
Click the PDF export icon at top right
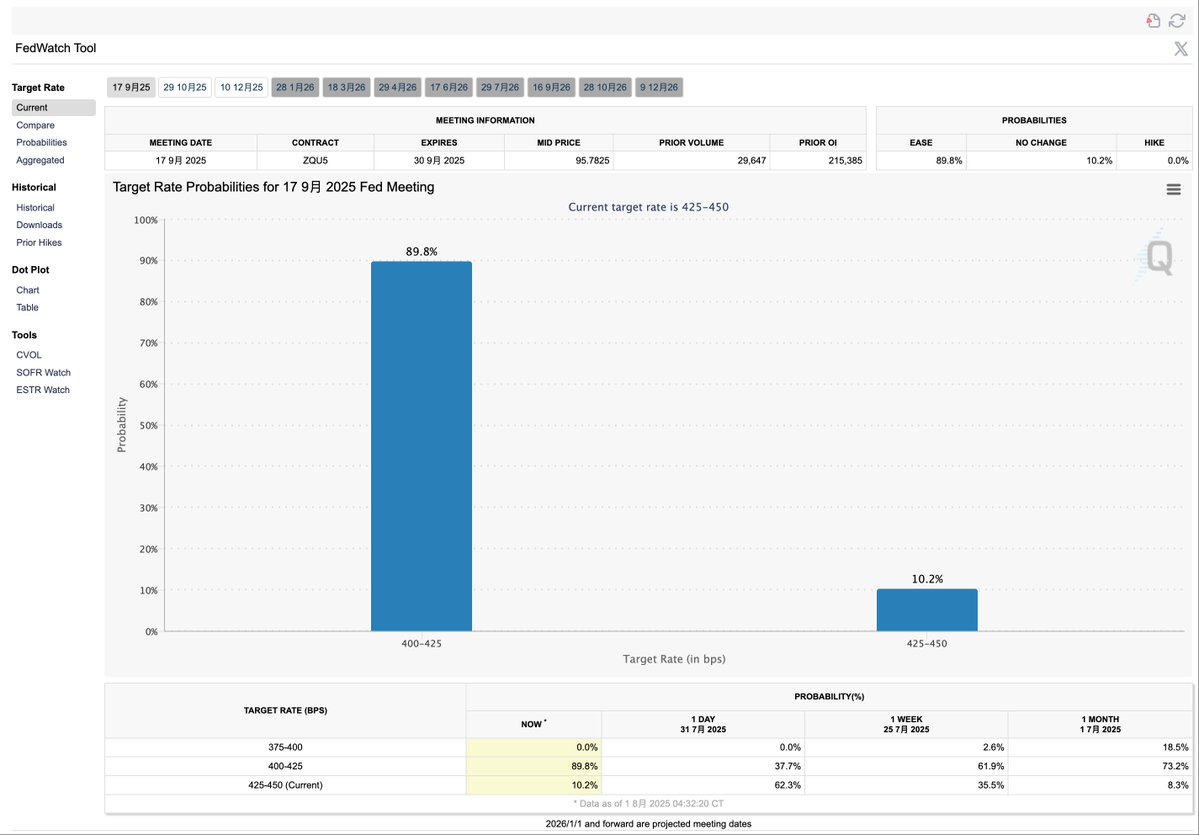tap(1153, 21)
